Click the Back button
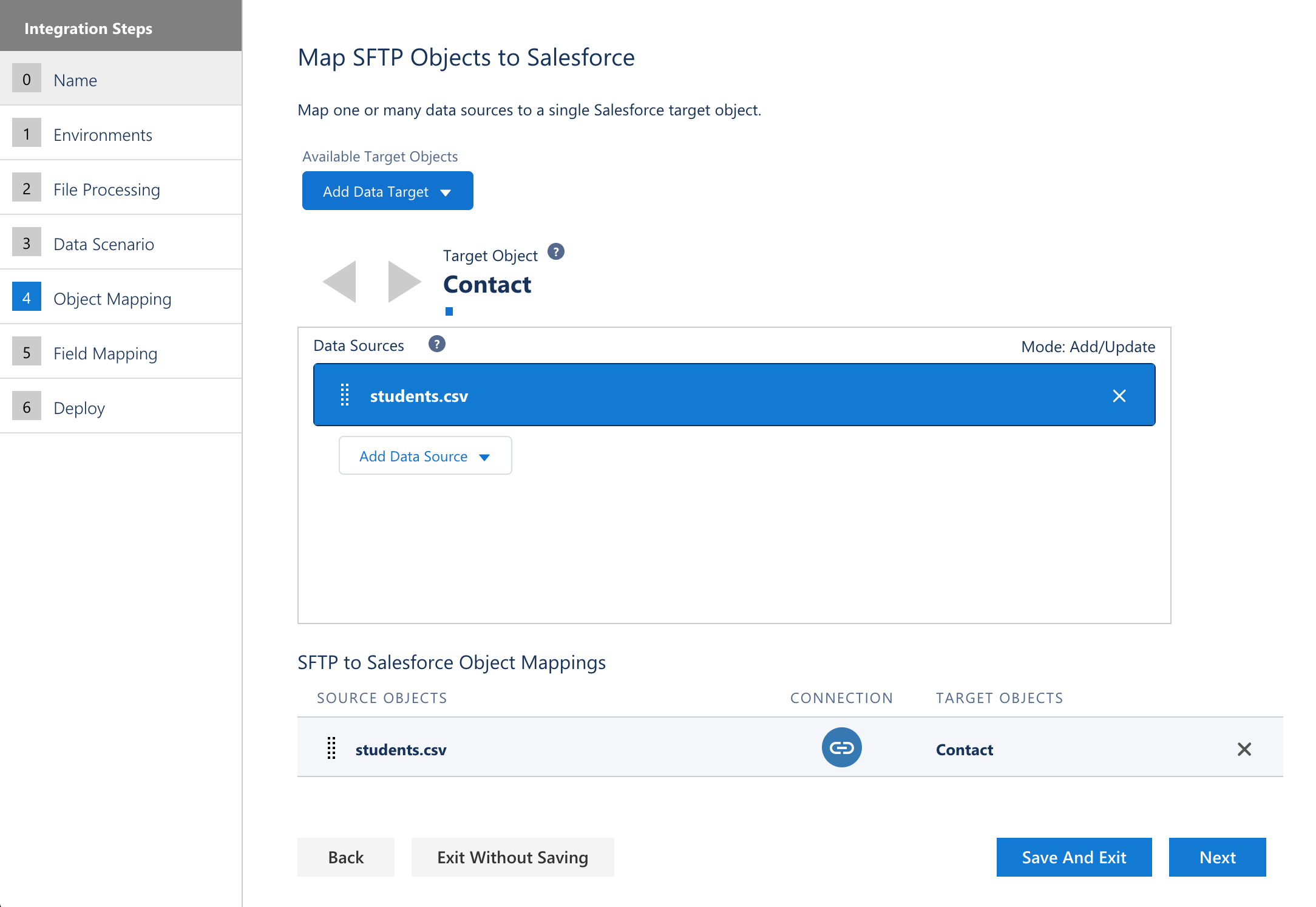Viewport: 1316px width, 907px height. click(x=346, y=857)
